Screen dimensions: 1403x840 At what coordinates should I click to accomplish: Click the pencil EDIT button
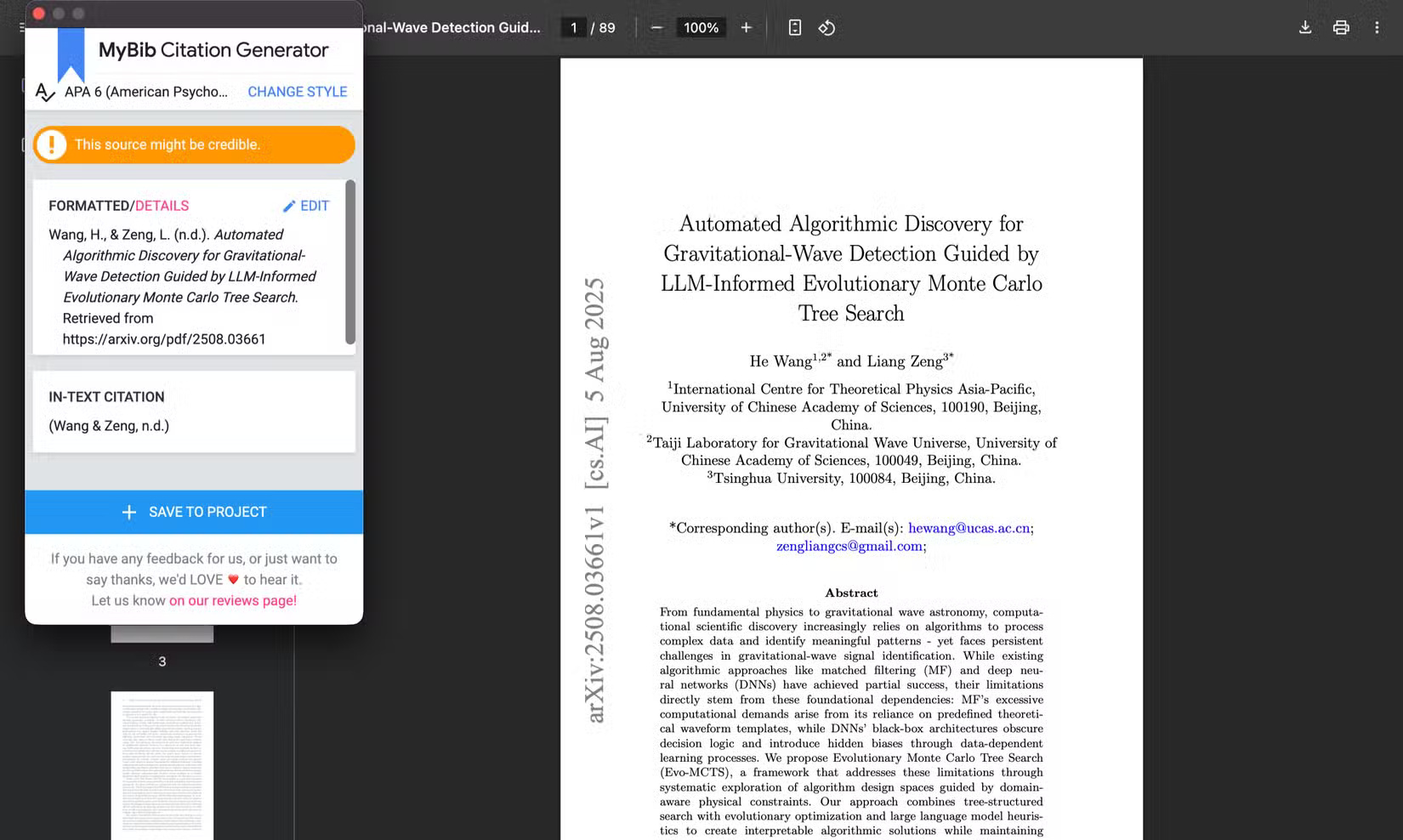(305, 206)
